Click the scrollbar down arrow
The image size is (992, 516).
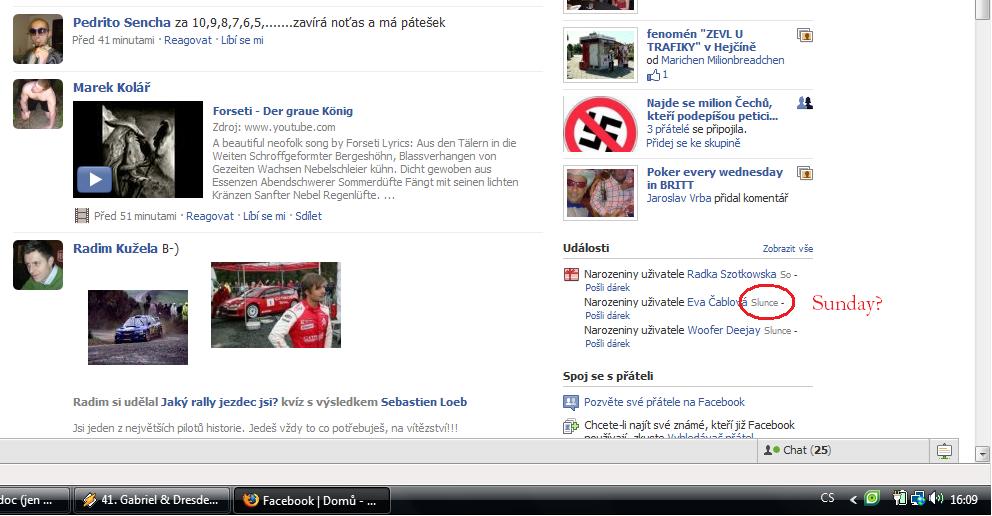(x=983, y=453)
